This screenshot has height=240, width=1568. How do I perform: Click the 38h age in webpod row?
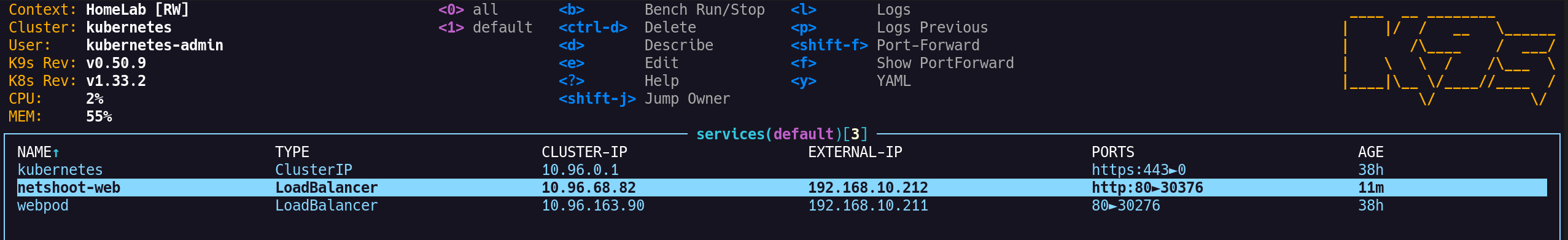(x=1371, y=206)
